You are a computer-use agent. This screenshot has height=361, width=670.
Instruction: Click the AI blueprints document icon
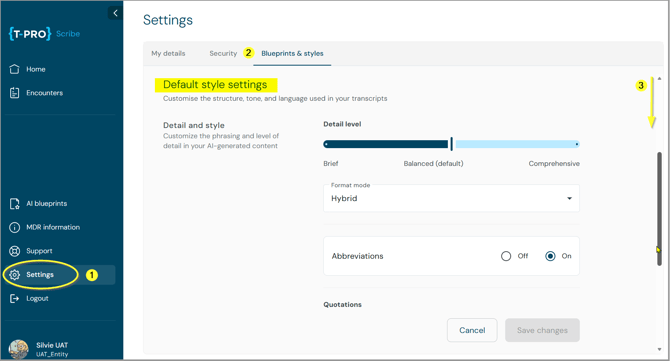click(x=15, y=204)
